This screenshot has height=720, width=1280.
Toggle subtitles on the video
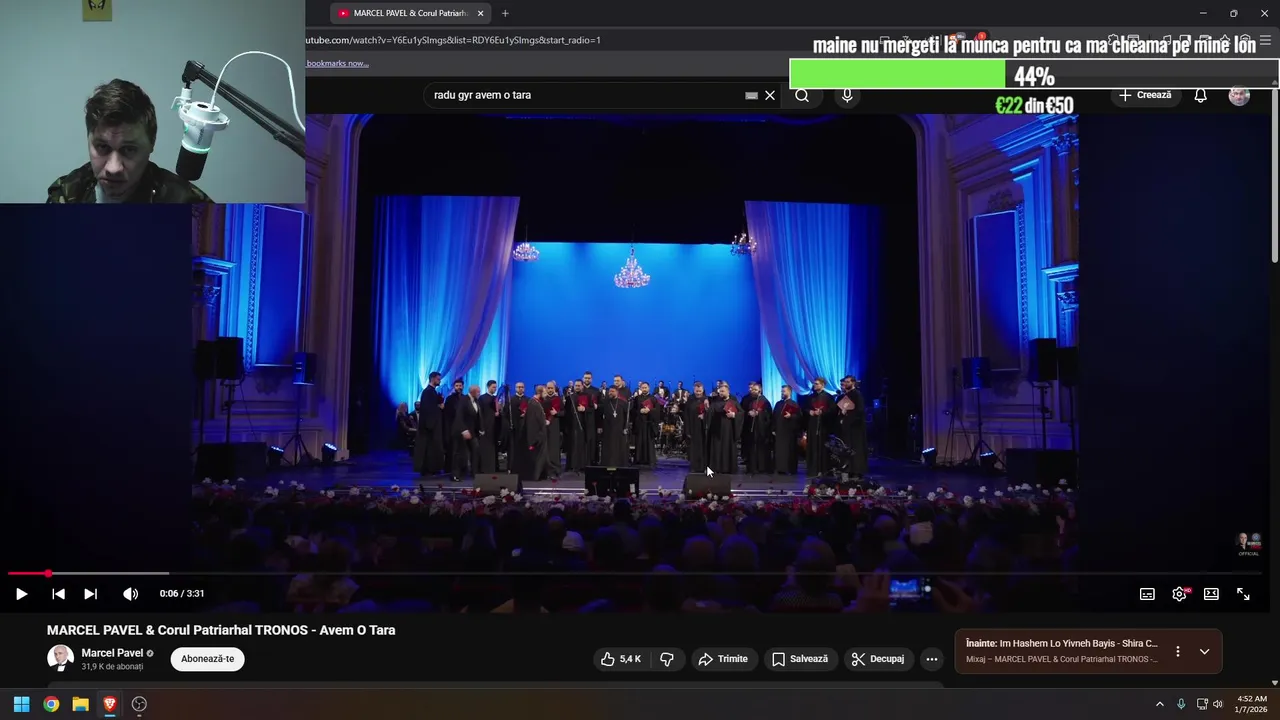[1147, 594]
